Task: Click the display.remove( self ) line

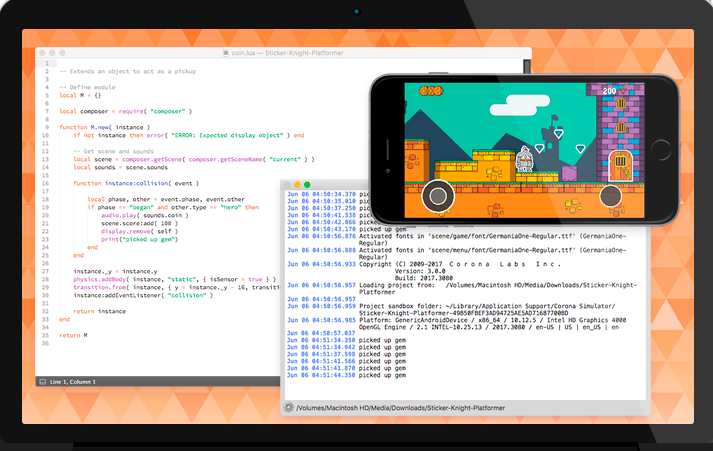Action: point(138,231)
